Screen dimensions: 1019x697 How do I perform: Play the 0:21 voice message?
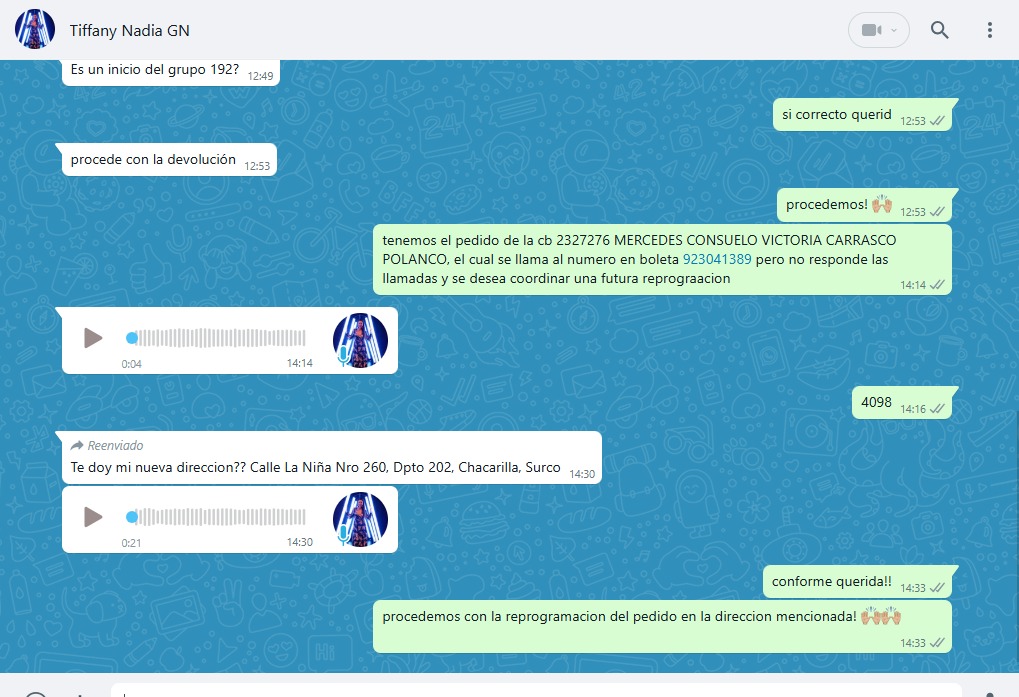tap(93, 517)
